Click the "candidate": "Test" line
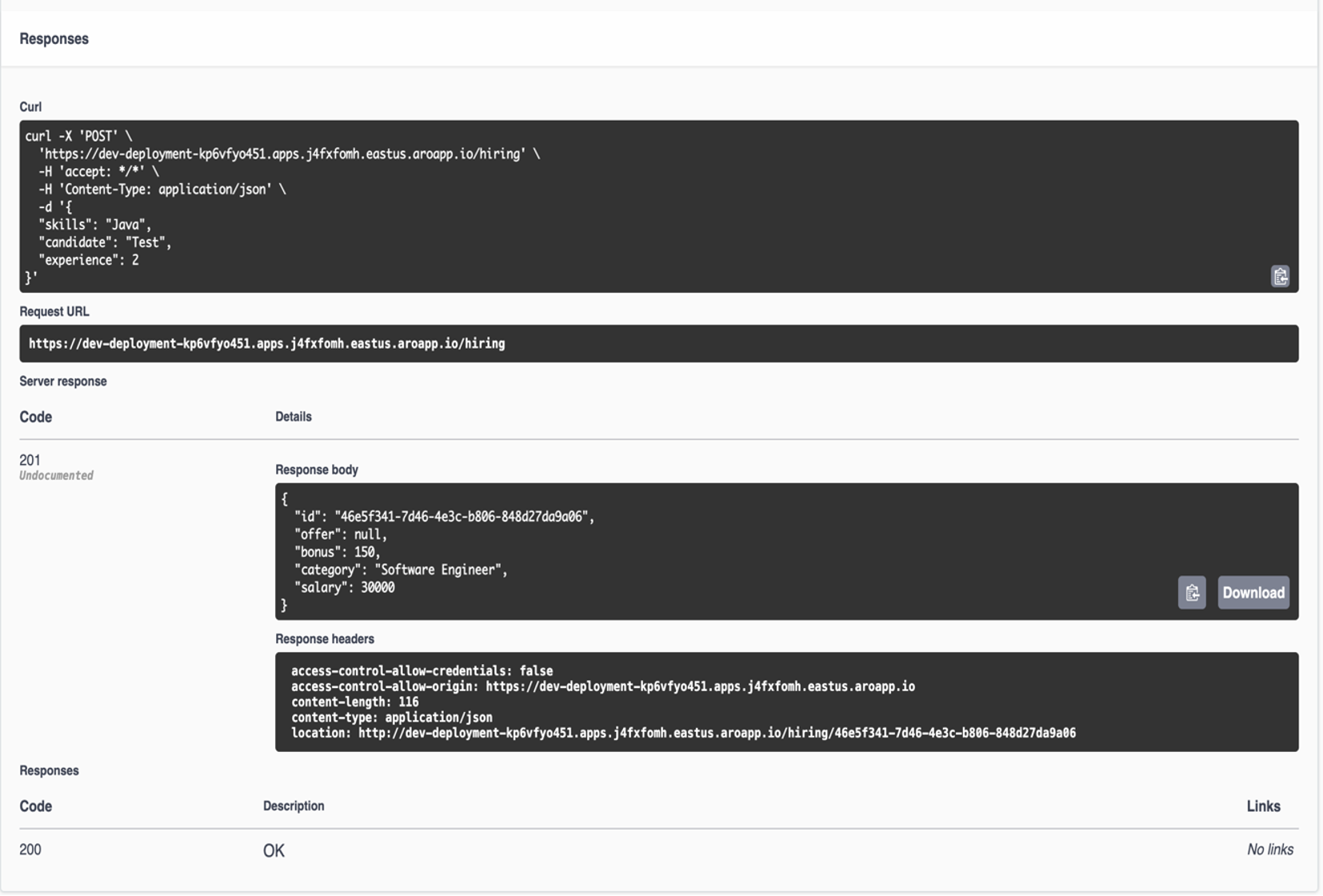Screen dimensions: 1323x896 (105, 242)
